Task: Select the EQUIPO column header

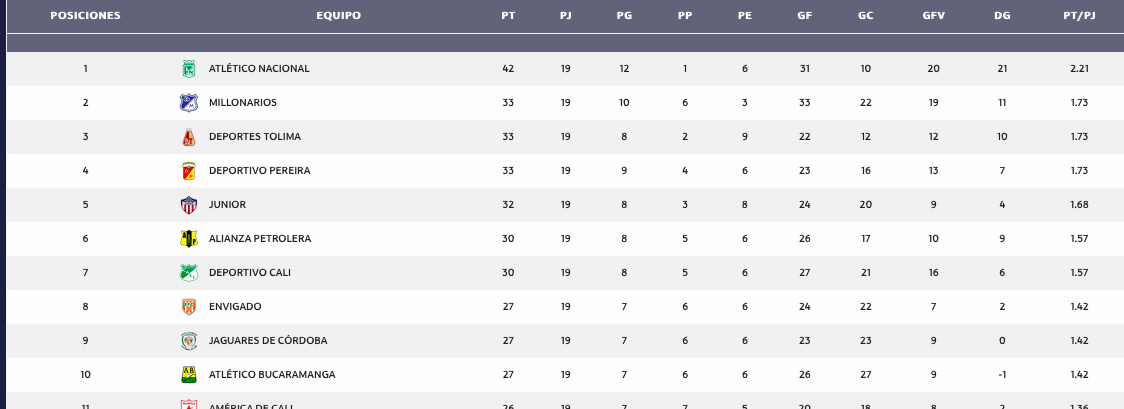Action: (x=338, y=16)
